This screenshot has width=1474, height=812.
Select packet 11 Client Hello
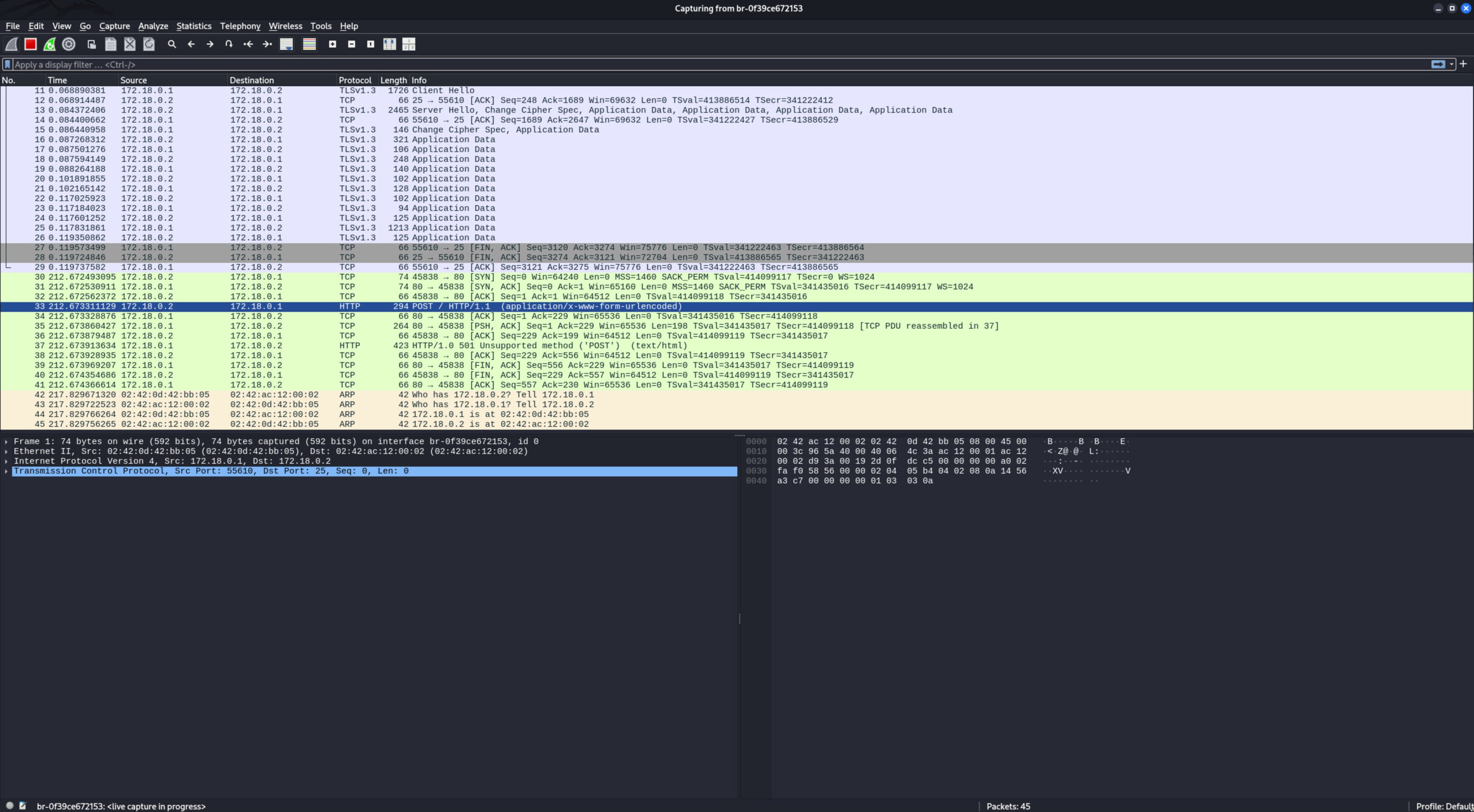[x=737, y=90]
